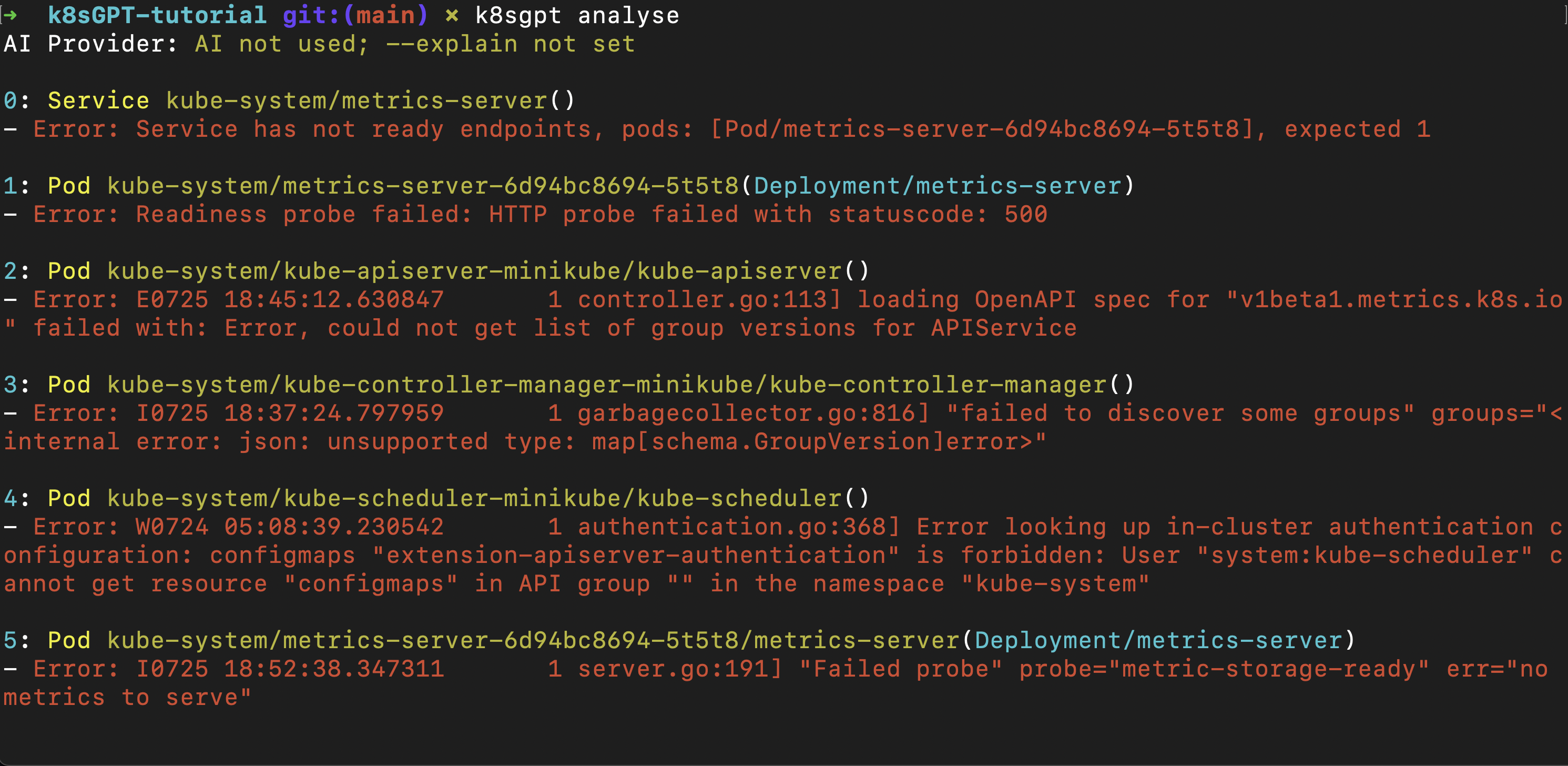The width and height of the screenshot is (1568, 766).
Task: Select the result index 0 Service heading
Action: pos(76,100)
